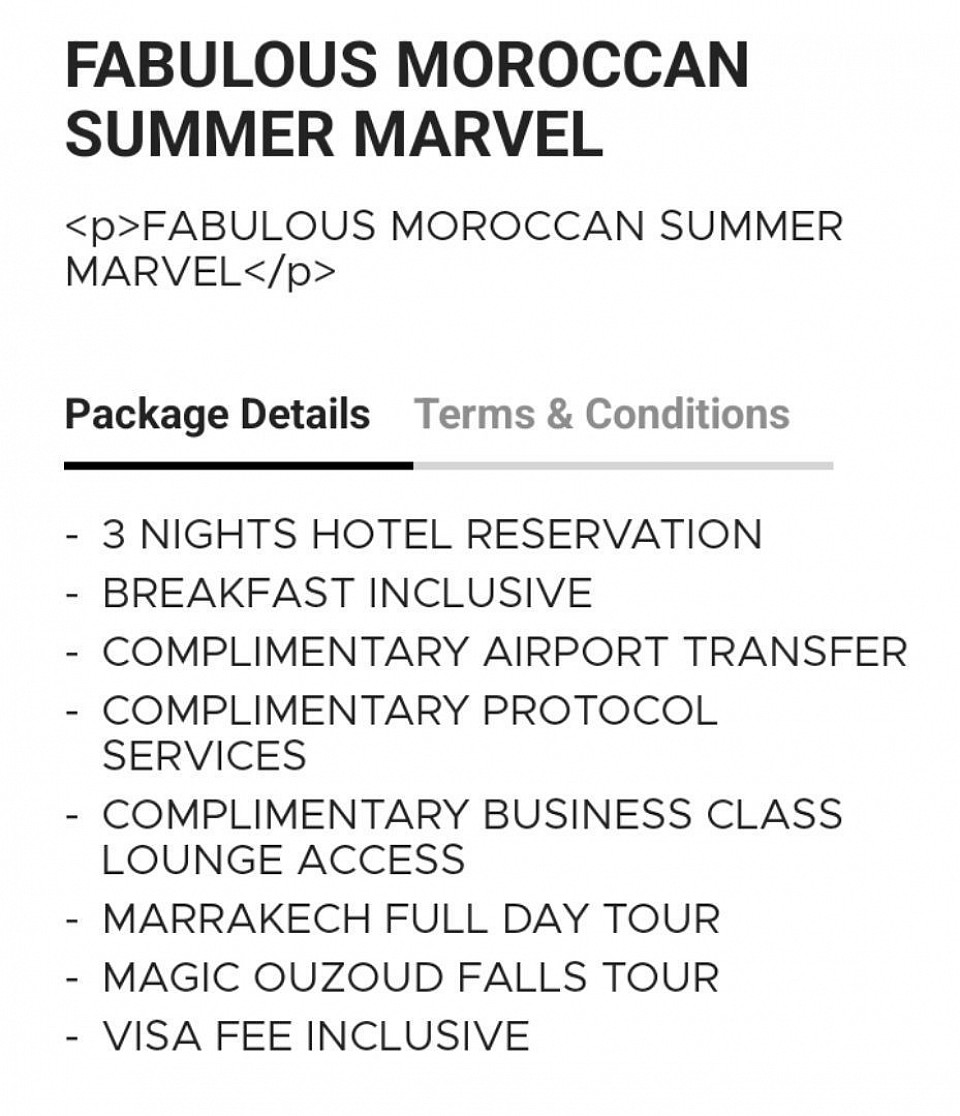
Task: Select the 3 Nights Hotel Reservation item
Action: click(x=432, y=534)
